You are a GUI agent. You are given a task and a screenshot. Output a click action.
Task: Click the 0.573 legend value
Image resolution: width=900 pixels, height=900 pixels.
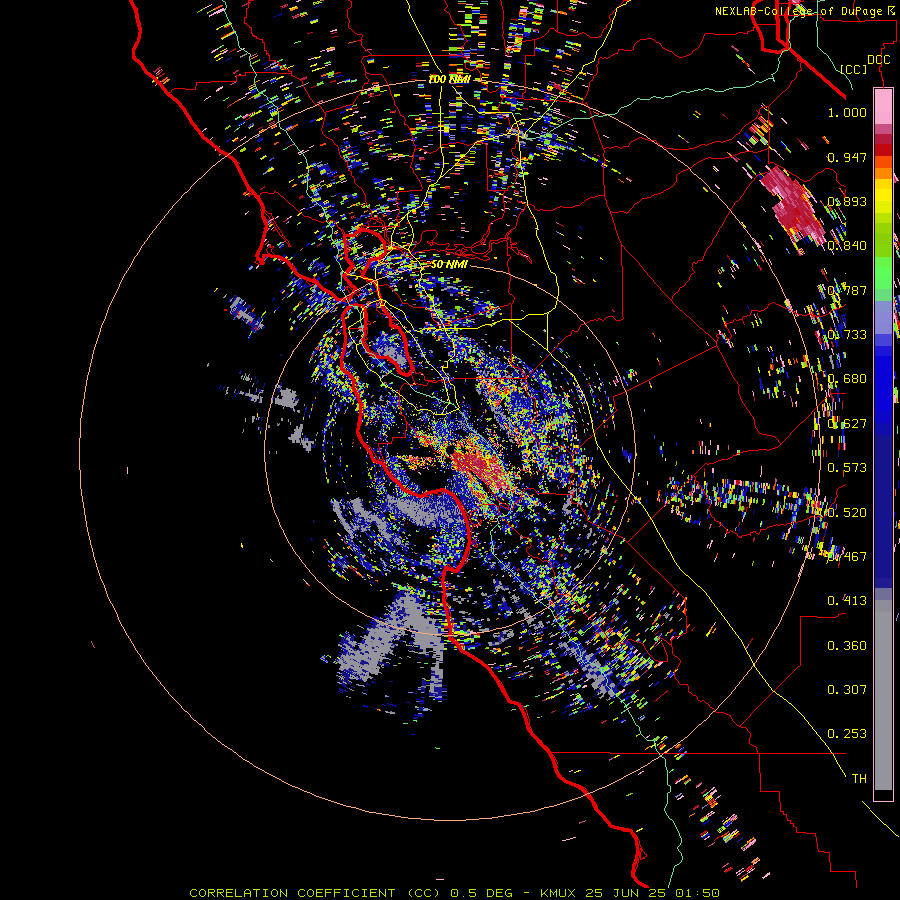tap(847, 467)
